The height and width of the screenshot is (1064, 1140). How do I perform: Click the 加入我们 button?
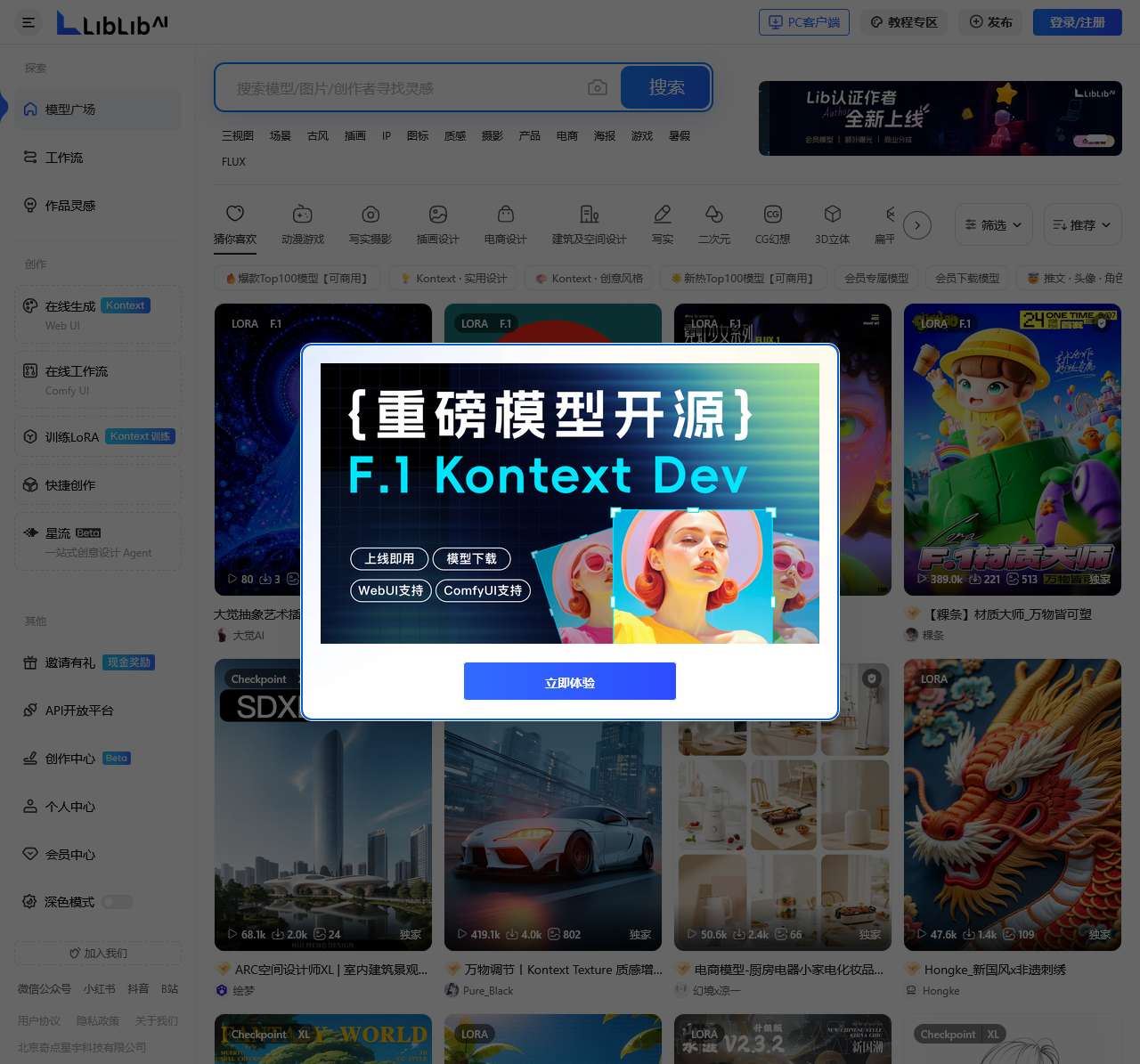coord(98,953)
